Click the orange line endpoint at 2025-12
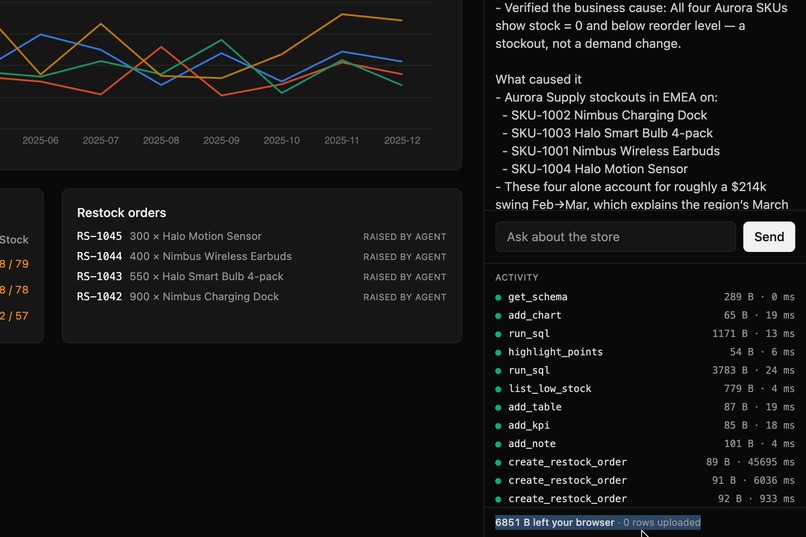 [402, 21]
